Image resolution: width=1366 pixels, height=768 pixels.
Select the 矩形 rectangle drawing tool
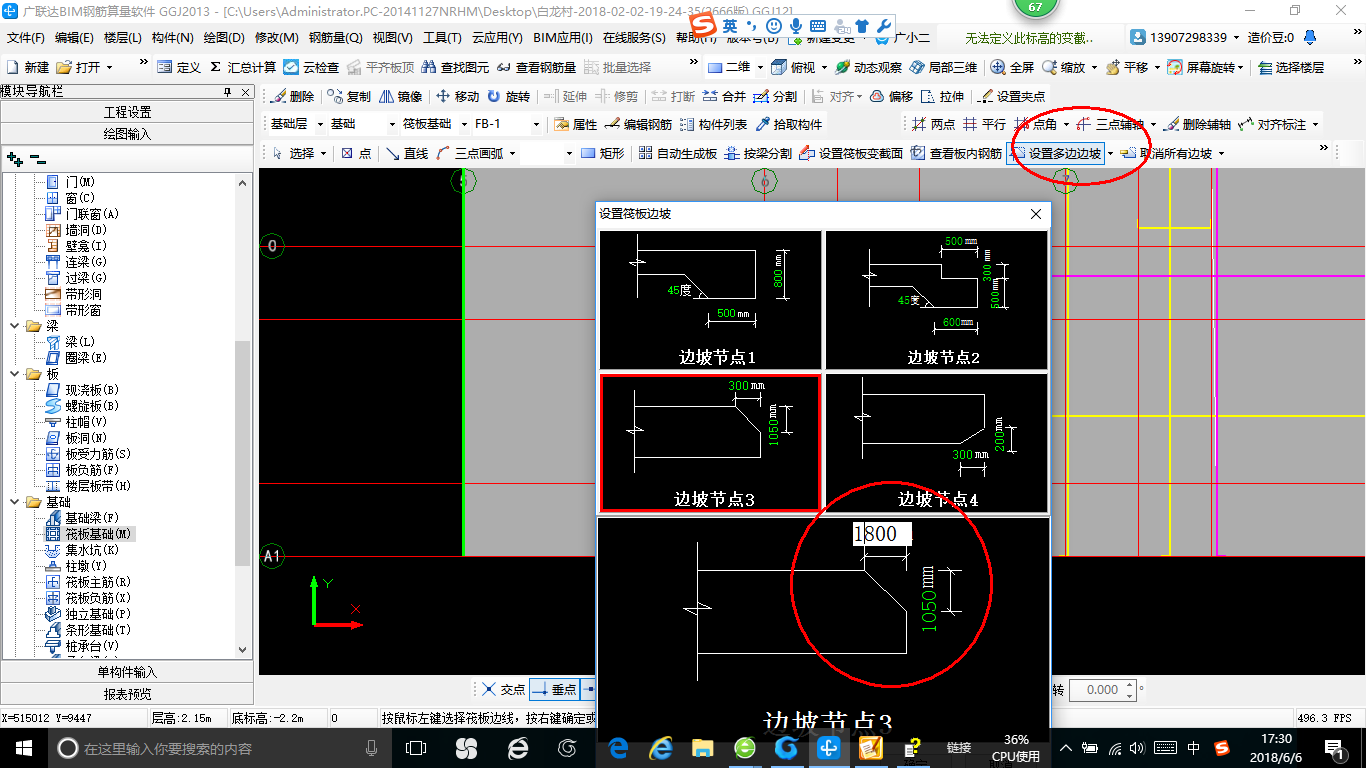603,153
